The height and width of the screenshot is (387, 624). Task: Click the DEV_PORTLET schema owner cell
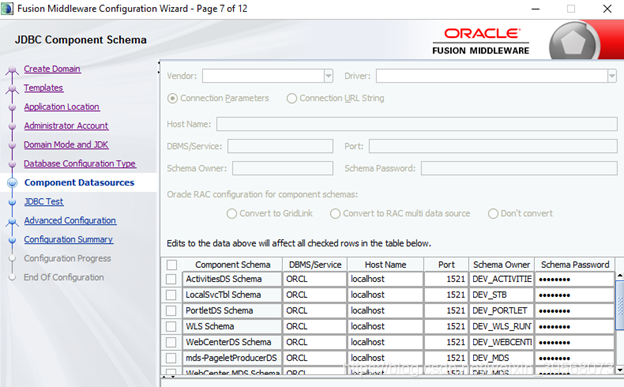coord(501,311)
